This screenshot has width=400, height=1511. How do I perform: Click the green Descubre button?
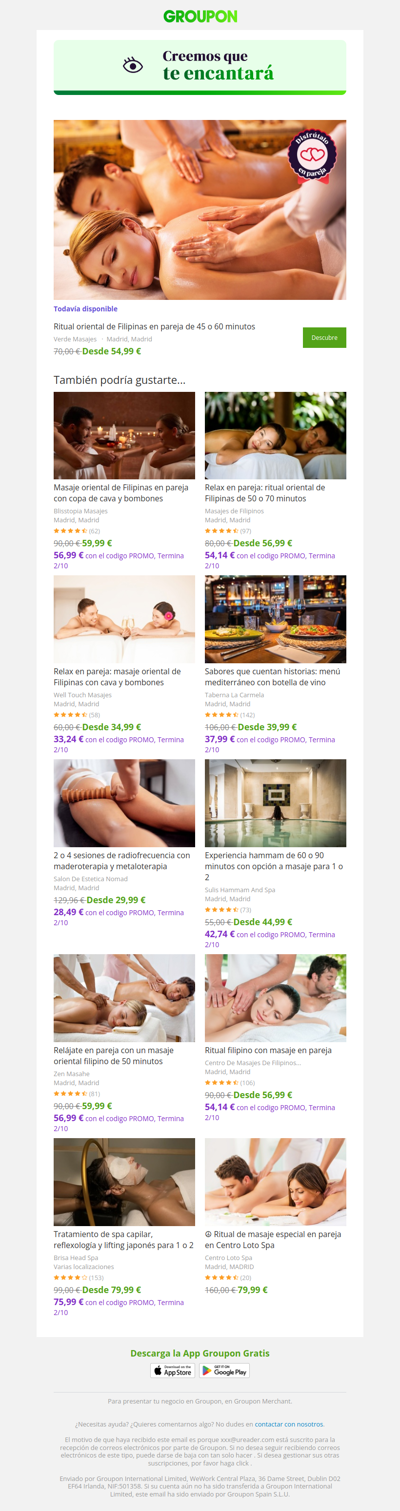(324, 337)
